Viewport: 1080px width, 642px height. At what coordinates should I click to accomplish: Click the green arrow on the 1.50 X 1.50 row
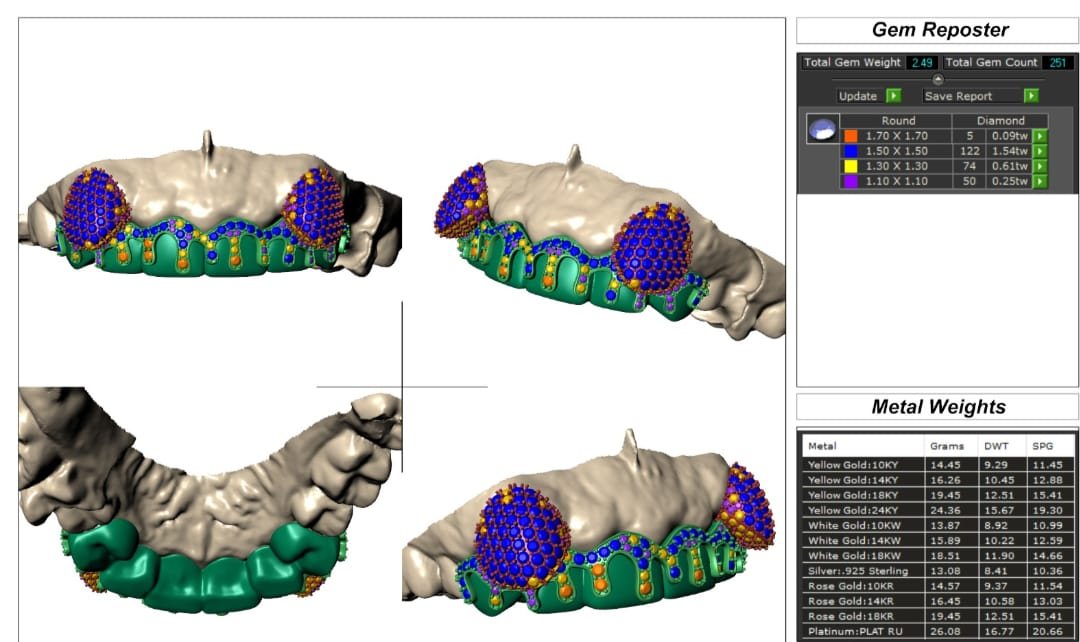[1039, 151]
